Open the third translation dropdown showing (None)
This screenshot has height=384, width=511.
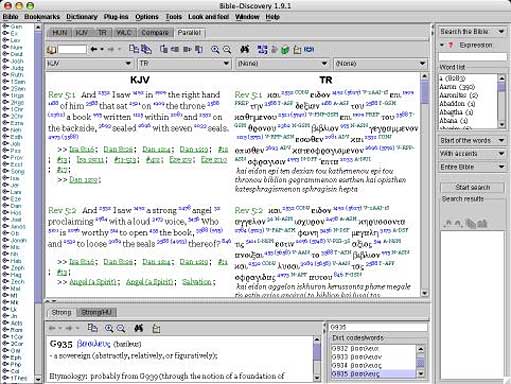tap(282, 63)
